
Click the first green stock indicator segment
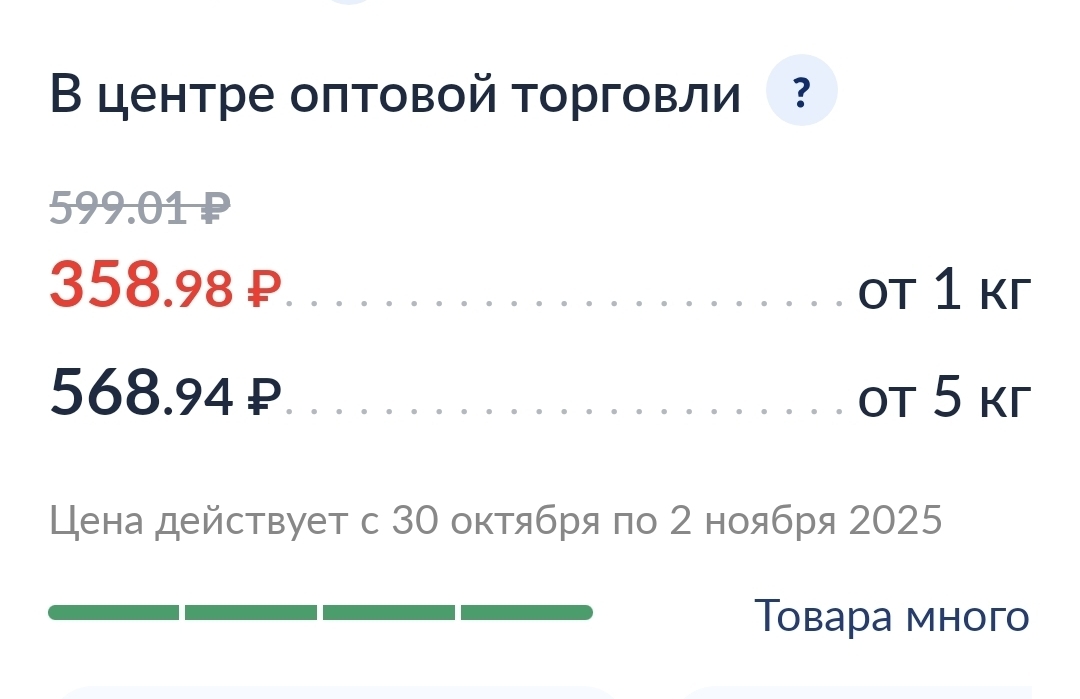coord(115,612)
